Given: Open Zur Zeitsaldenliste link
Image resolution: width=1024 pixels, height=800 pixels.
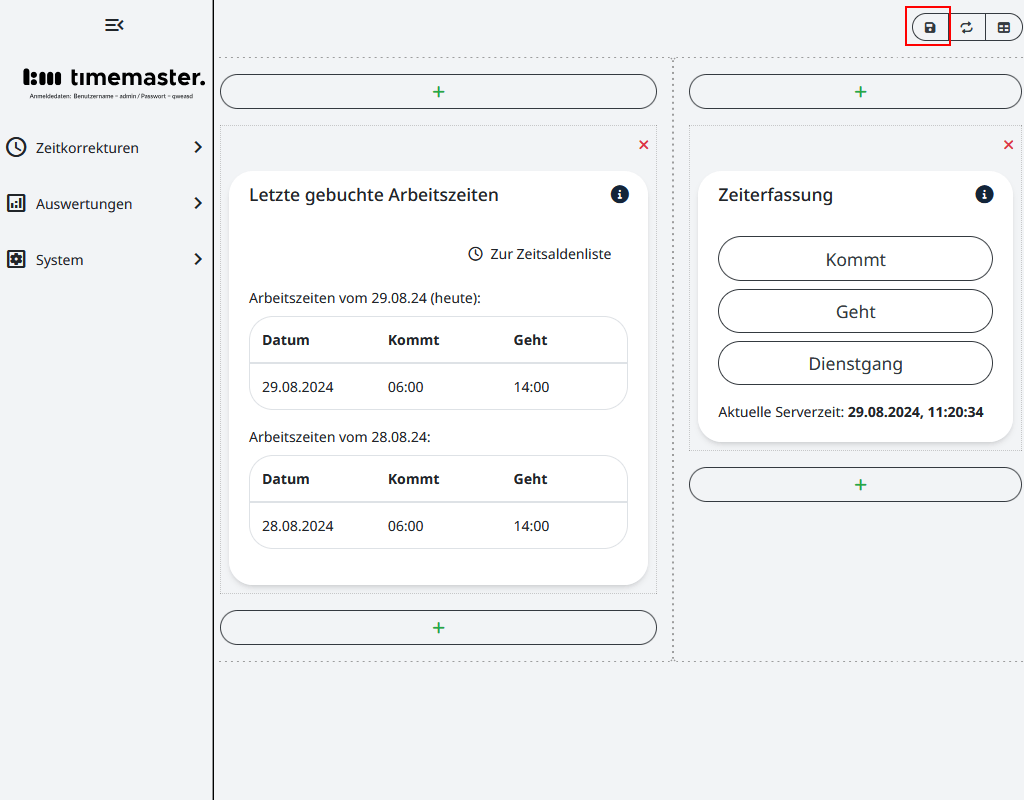Looking at the screenshot, I should 549,253.
